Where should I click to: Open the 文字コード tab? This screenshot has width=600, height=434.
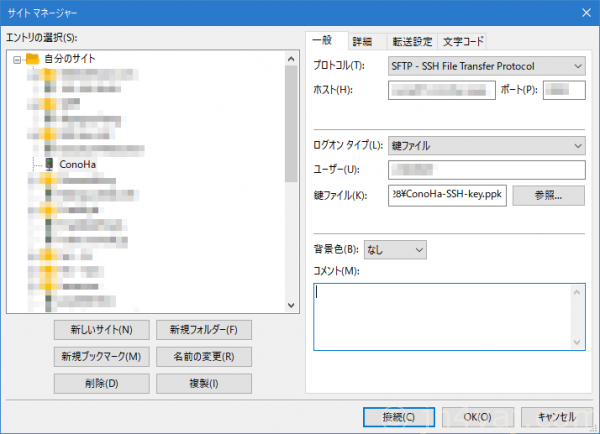pos(463,41)
